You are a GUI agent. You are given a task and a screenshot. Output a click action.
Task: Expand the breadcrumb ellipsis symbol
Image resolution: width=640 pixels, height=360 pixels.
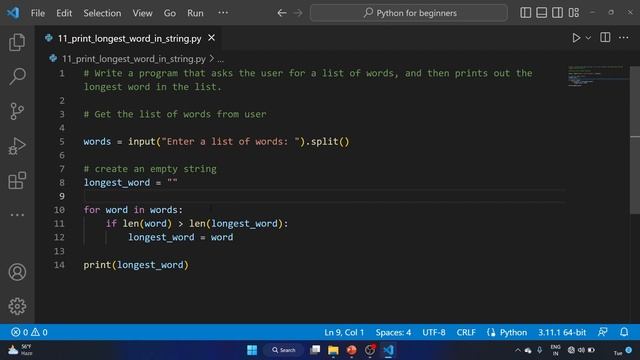[x=220, y=59]
